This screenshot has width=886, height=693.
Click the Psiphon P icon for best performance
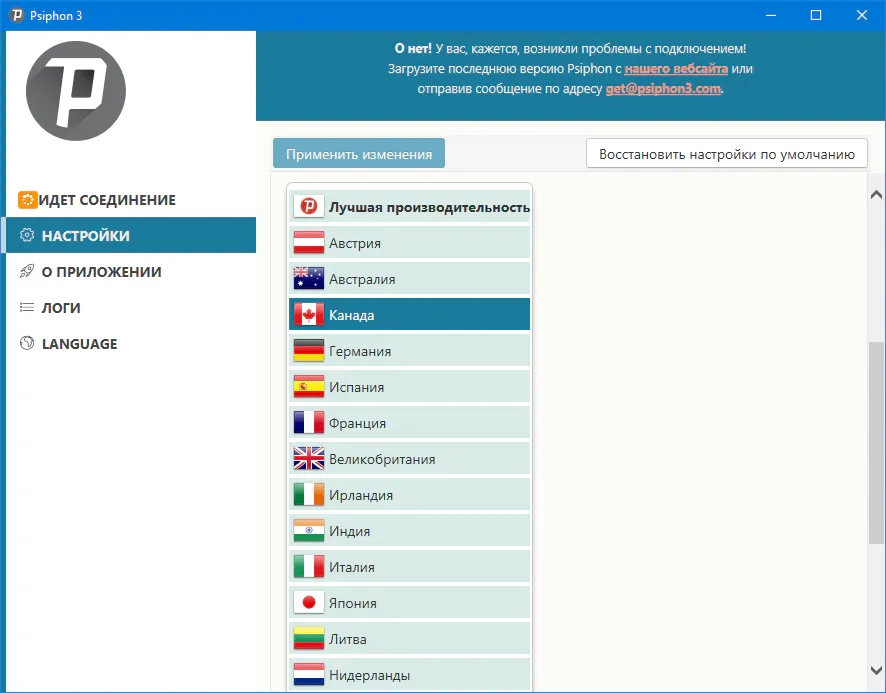pyautogui.click(x=309, y=207)
